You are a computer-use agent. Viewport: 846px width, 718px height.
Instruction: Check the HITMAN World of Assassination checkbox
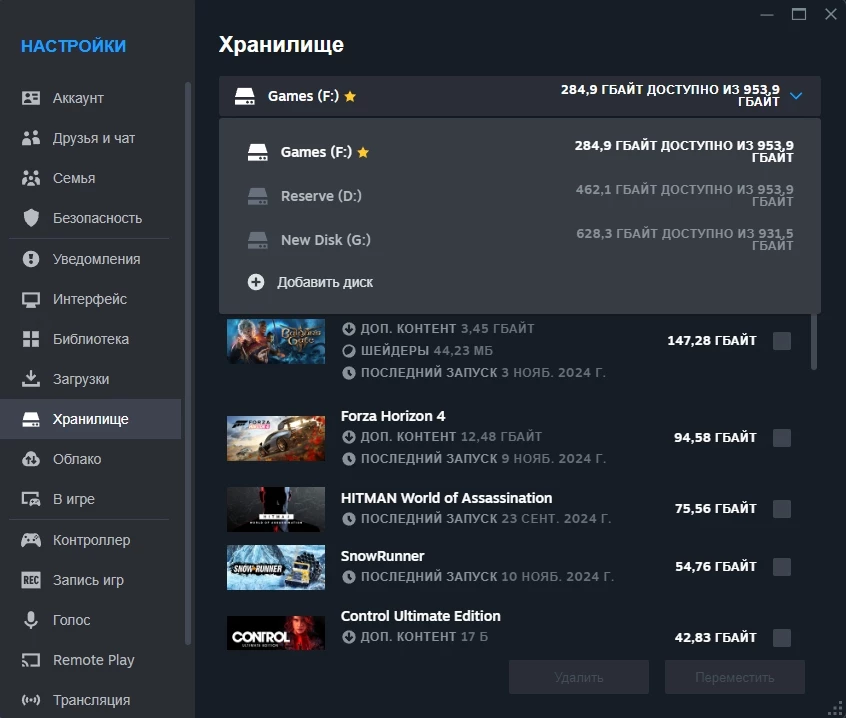coord(782,509)
